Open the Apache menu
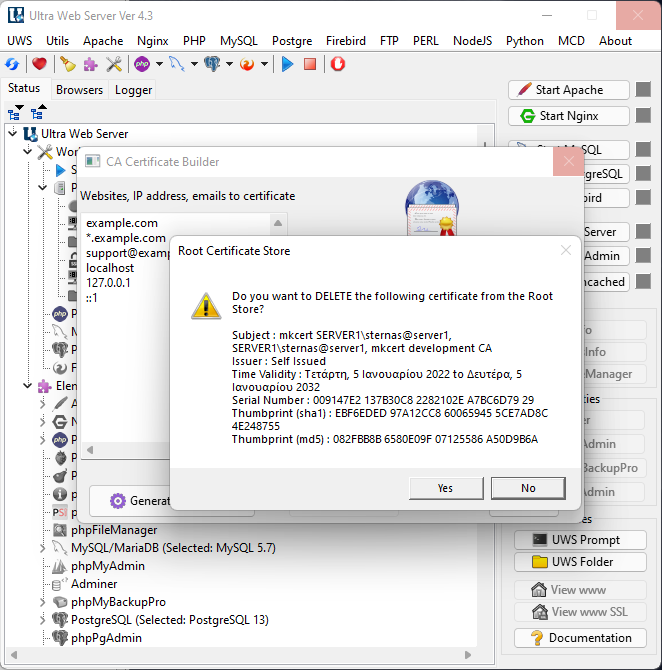Image resolution: width=662 pixels, height=670 pixels. 103,41
